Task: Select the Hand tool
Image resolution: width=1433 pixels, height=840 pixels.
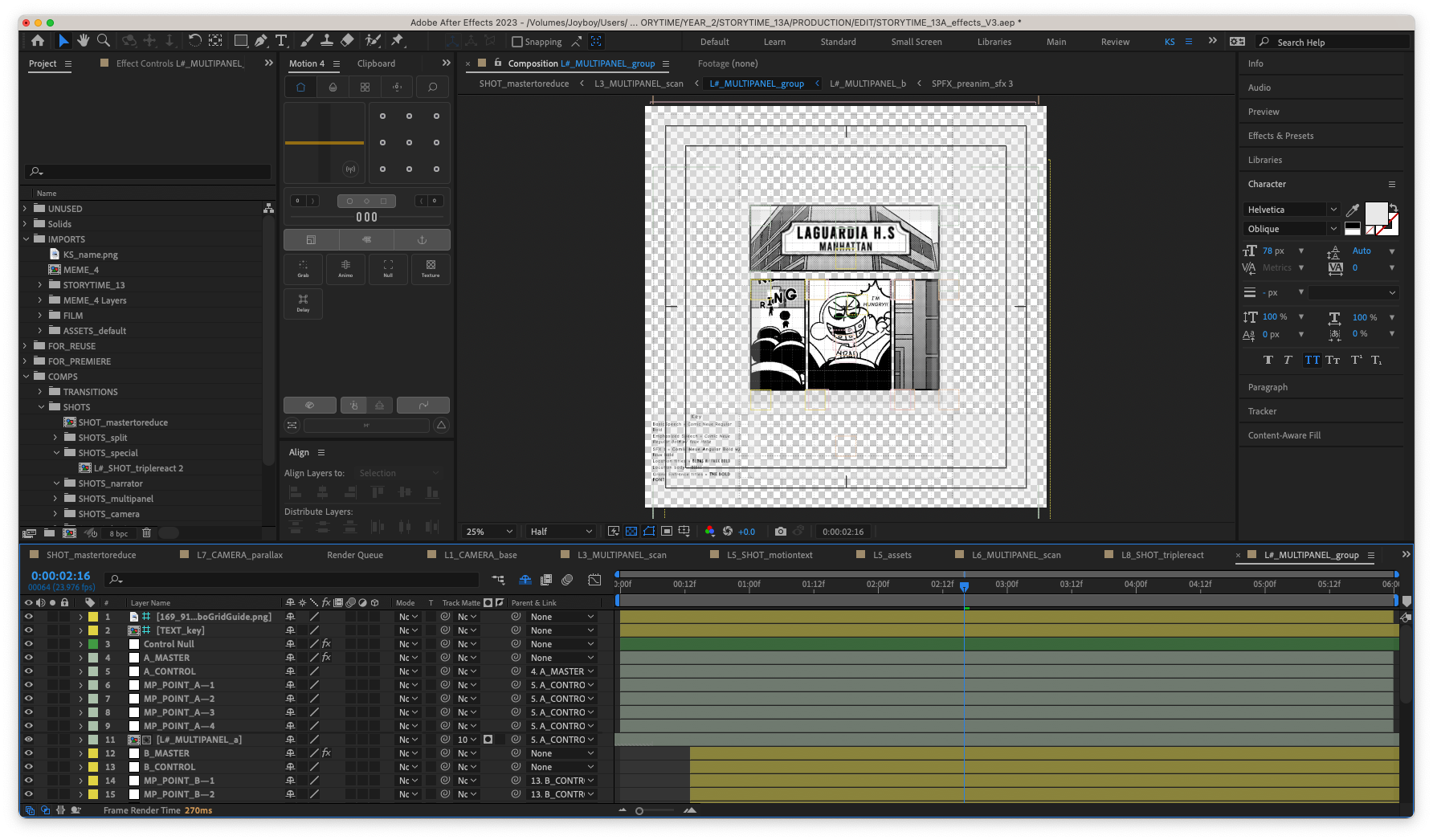Action: [x=84, y=41]
